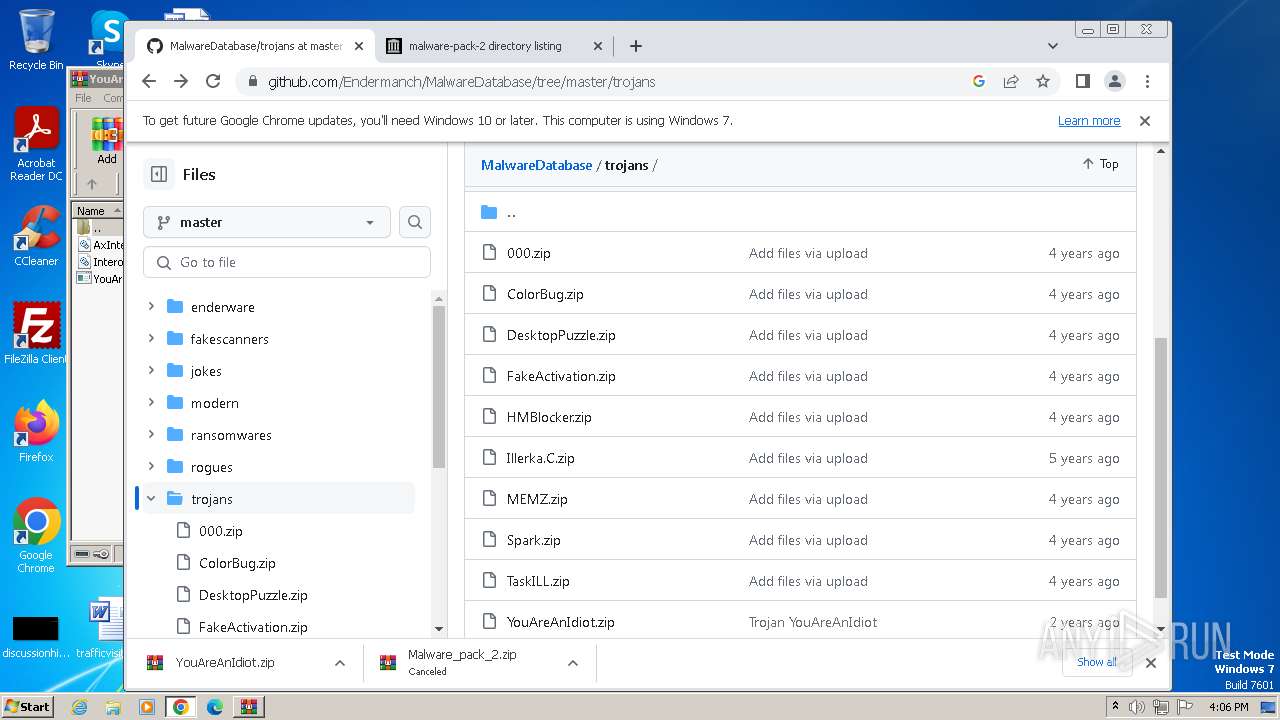Toggle the Chrome side panel icon
The width and height of the screenshot is (1280, 720).
[1082, 81]
